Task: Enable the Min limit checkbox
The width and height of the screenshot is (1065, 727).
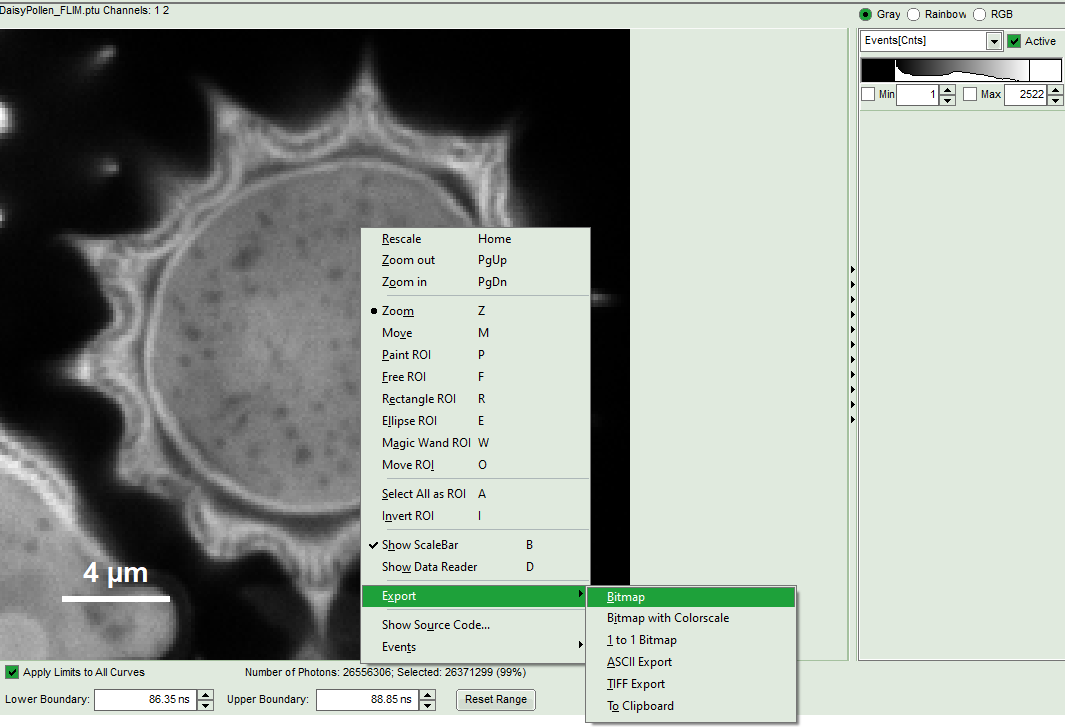Action: tap(868, 94)
